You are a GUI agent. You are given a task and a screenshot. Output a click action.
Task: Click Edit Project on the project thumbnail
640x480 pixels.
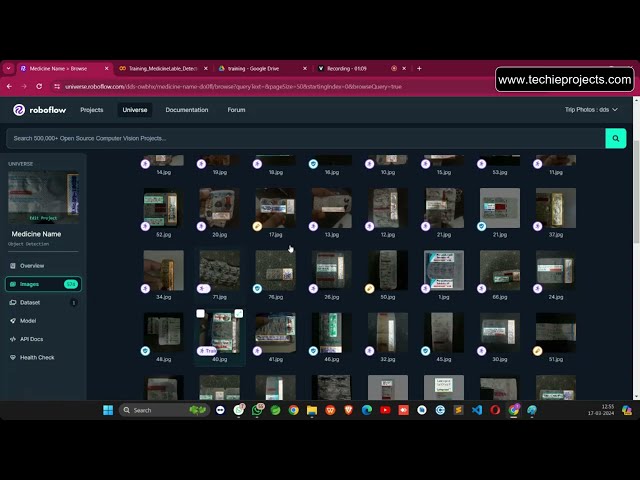coord(43,218)
